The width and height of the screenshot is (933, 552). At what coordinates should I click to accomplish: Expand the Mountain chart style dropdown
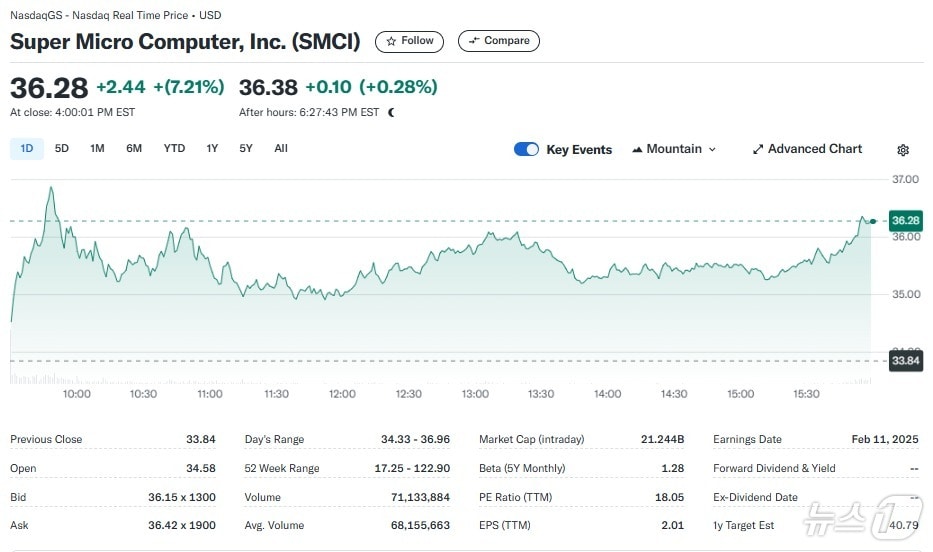pyautogui.click(x=712, y=149)
